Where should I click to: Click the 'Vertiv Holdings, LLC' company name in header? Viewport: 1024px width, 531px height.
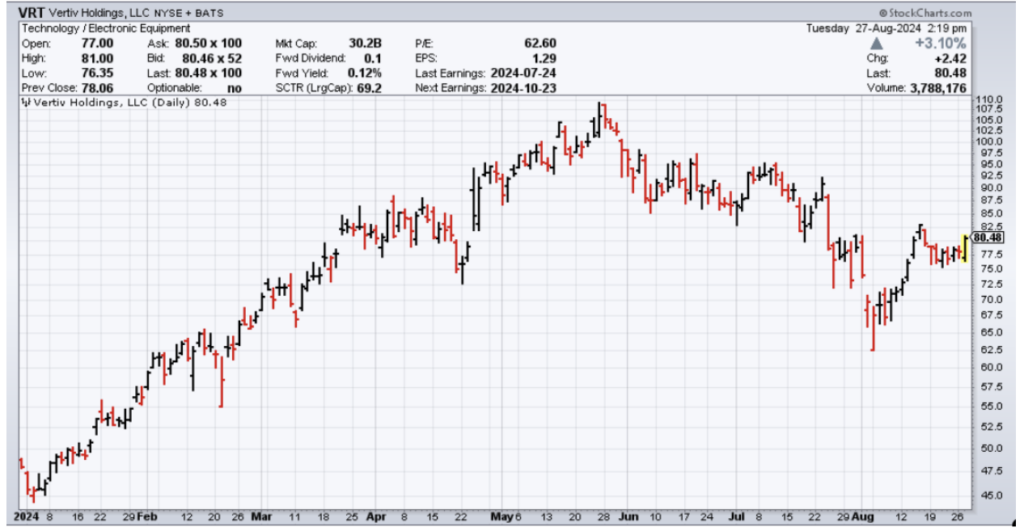pos(99,13)
